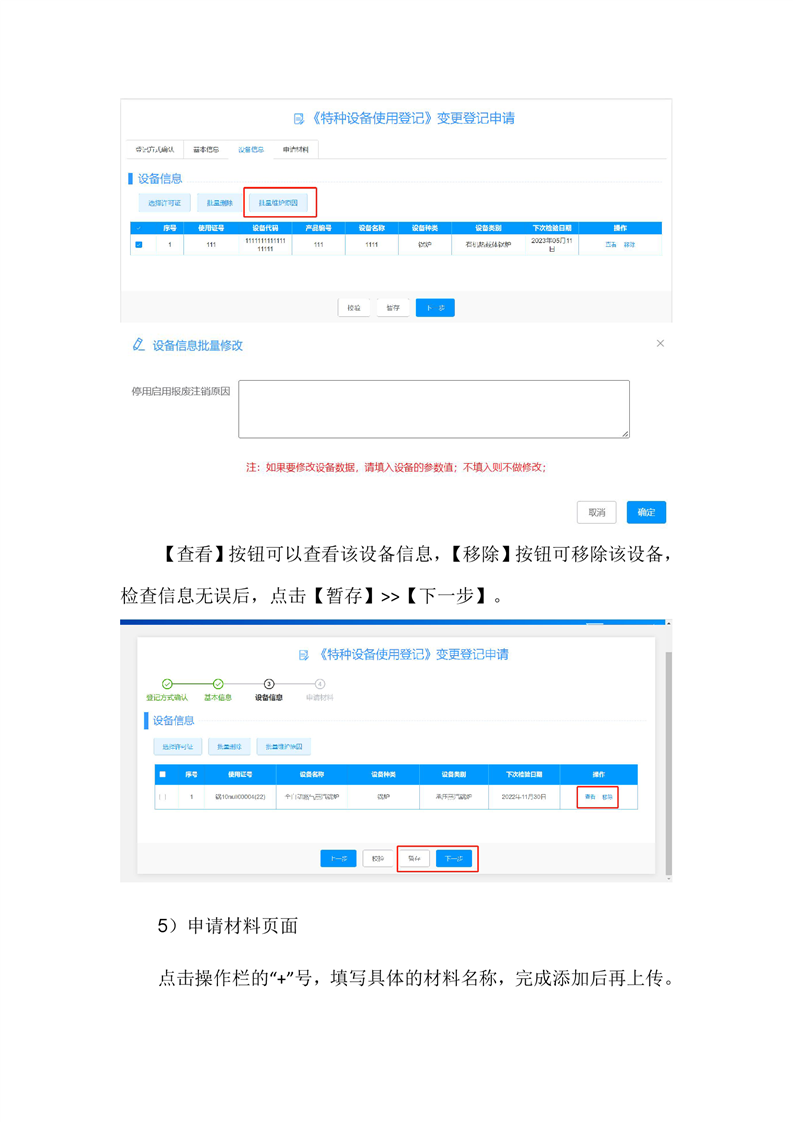Click 查看 link in lower table row
Screen dimensions: 793x1122
[x=590, y=797]
